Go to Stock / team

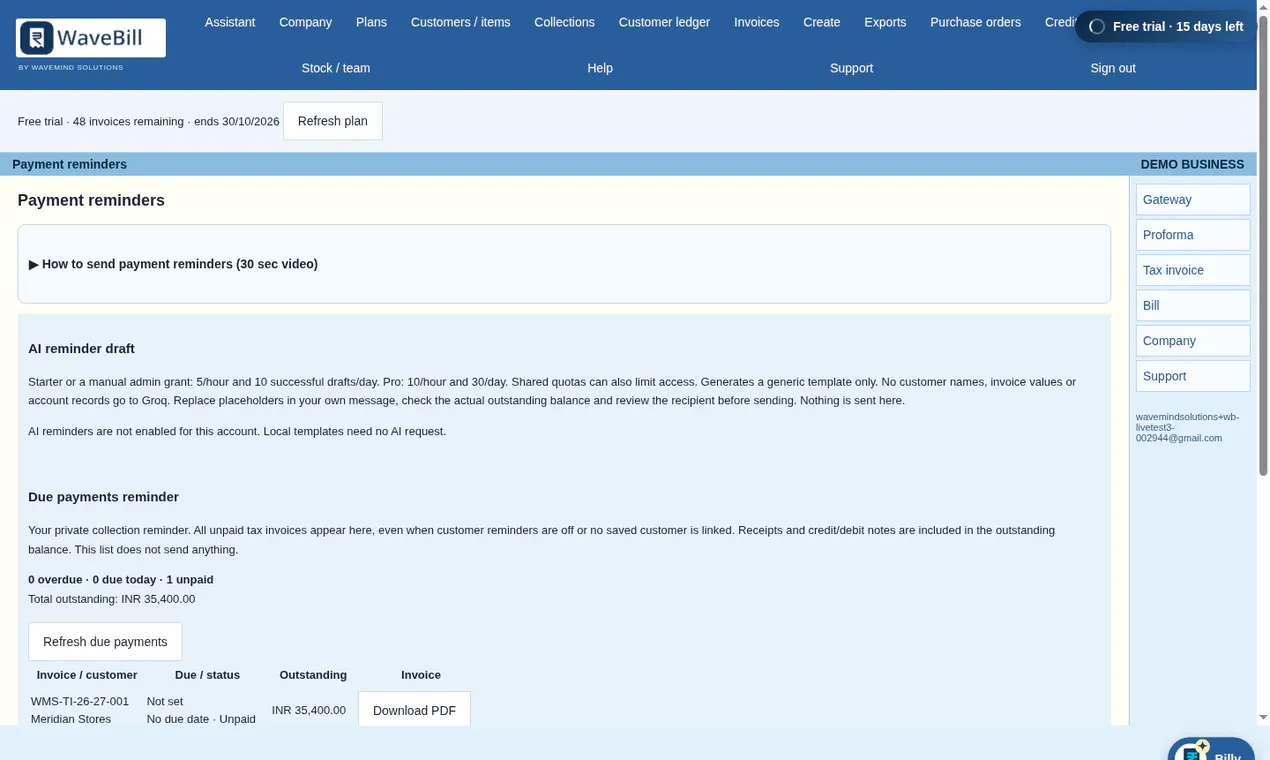tap(336, 68)
